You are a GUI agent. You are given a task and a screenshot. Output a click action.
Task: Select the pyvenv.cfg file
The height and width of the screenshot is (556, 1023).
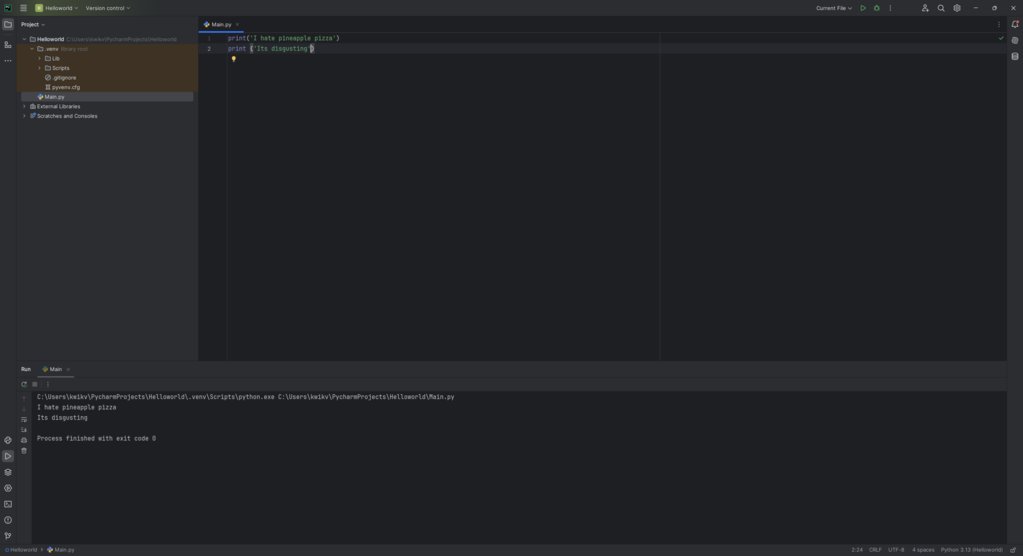click(62, 87)
